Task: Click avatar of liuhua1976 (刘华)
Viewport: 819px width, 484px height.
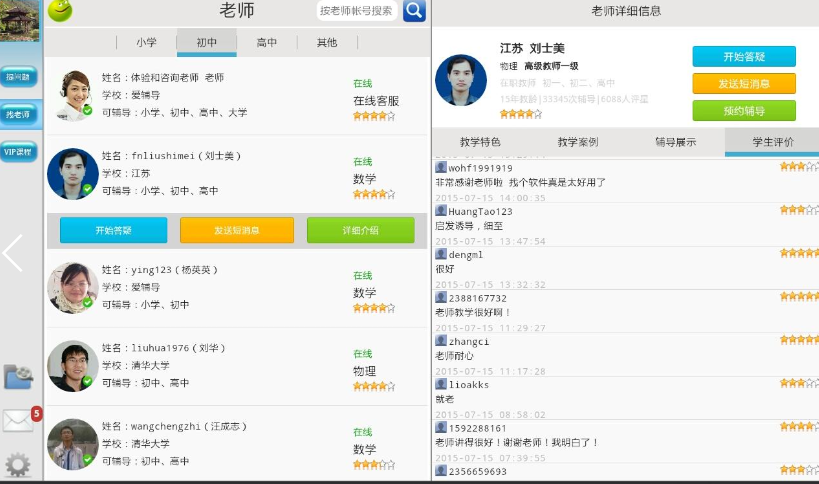Action: pos(73,366)
